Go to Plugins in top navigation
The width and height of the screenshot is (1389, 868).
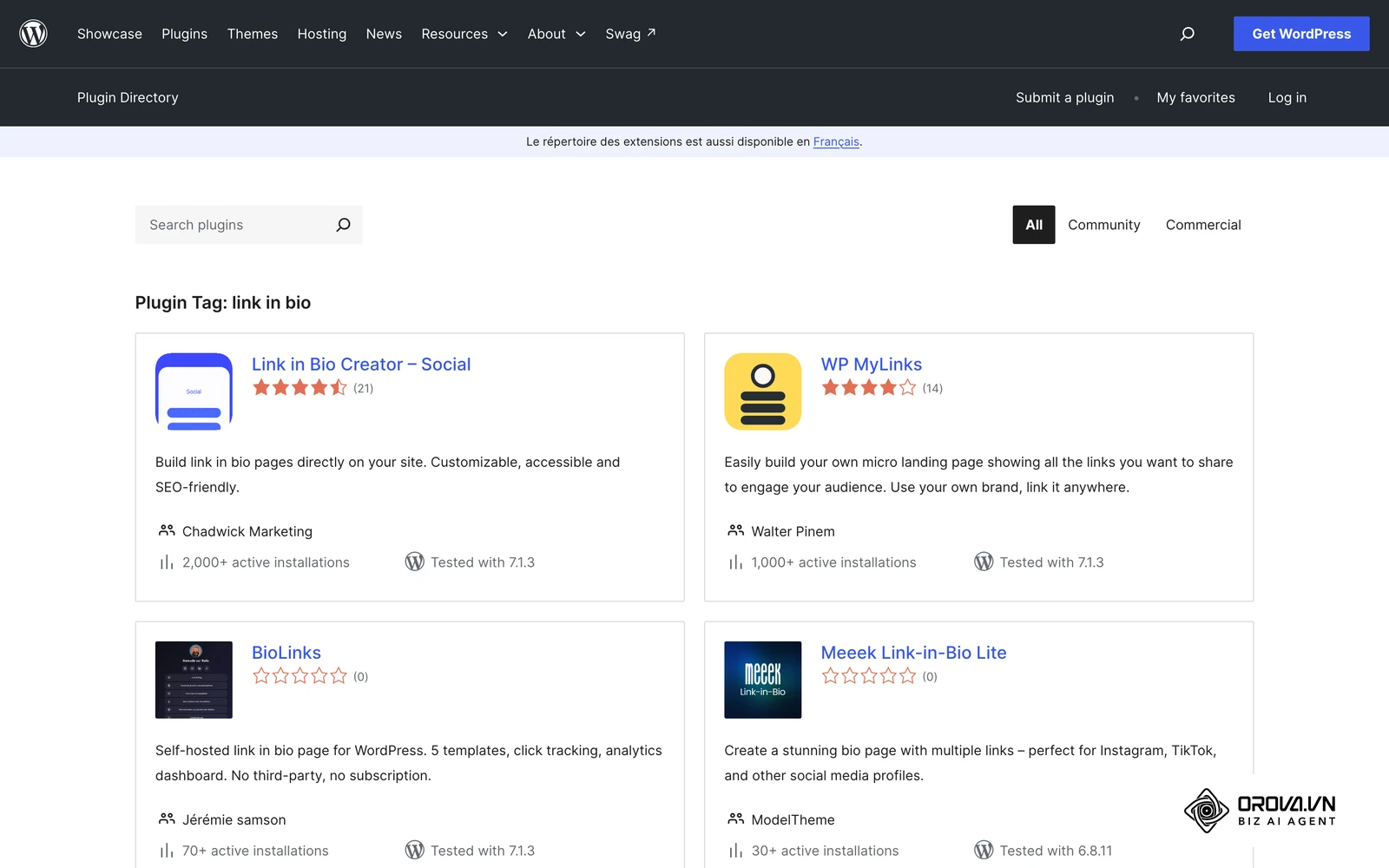tap(184, 34)
